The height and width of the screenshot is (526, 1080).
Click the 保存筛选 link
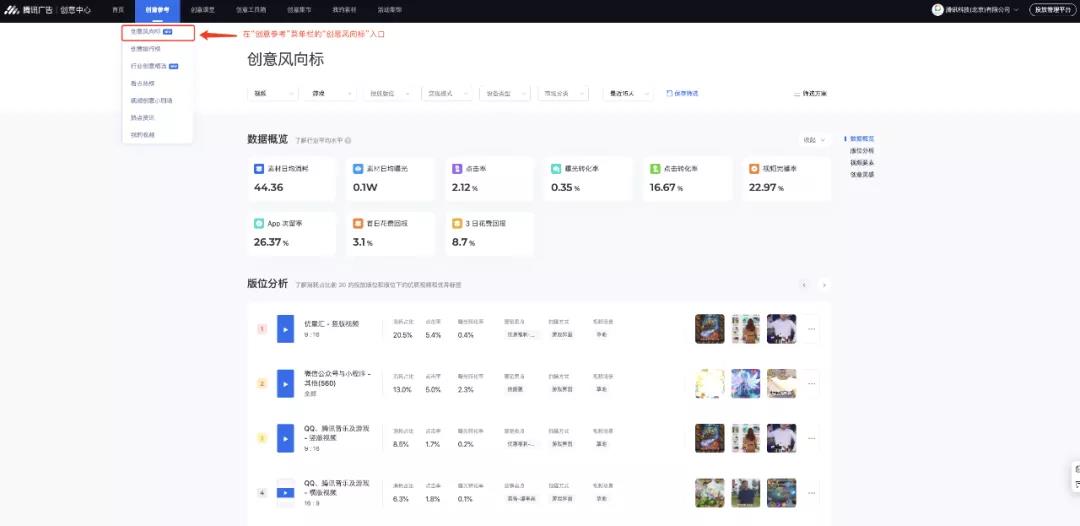pyautogui.click(x=682, y=93)
